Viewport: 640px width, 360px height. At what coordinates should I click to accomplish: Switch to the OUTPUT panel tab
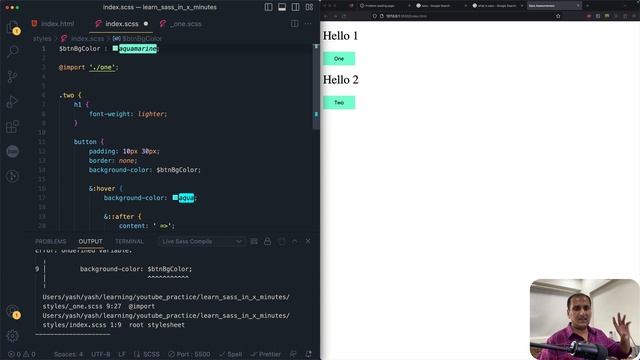click(91, 241)
